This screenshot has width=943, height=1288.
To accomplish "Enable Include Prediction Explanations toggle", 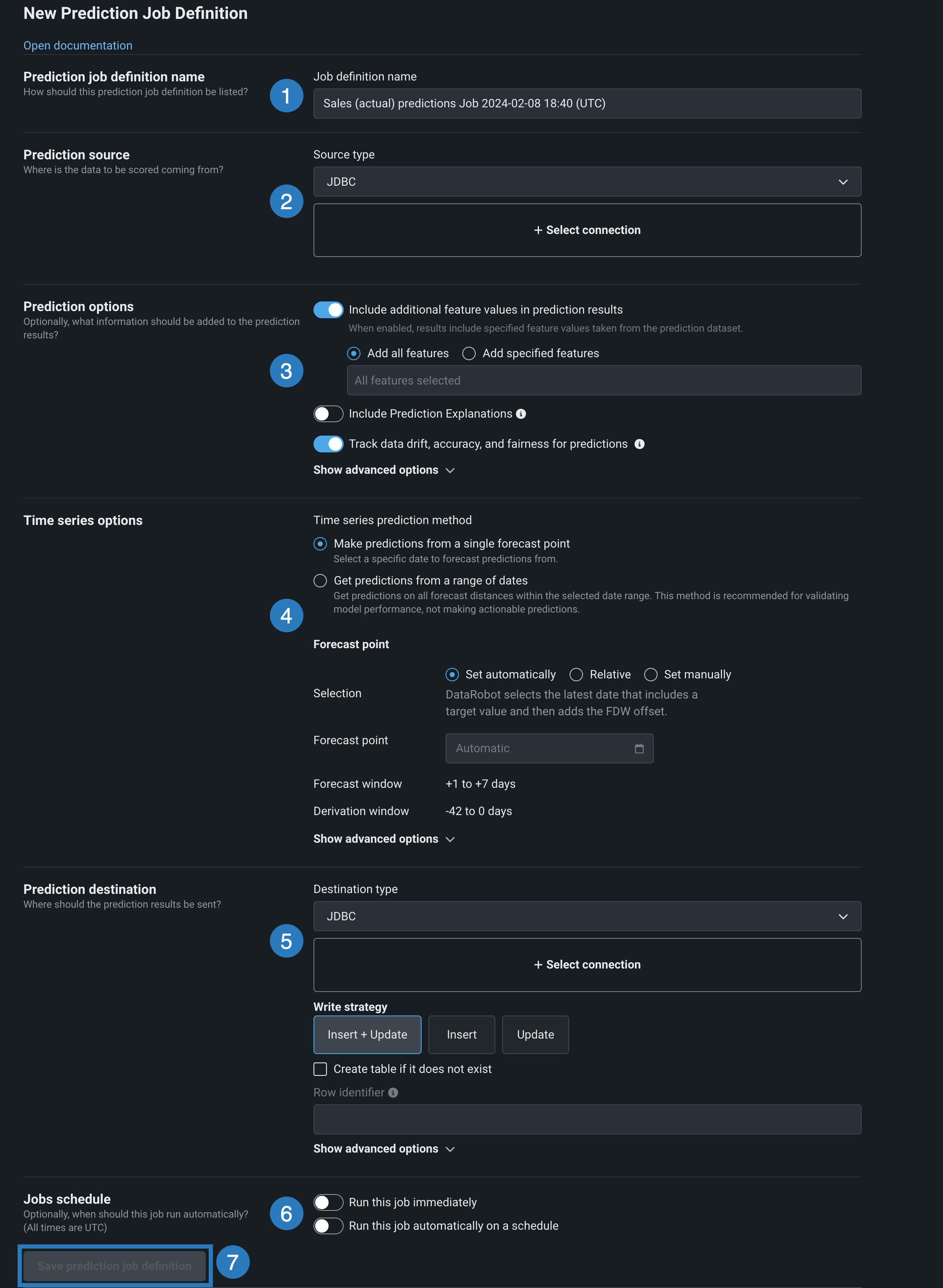I will [328, 414].
